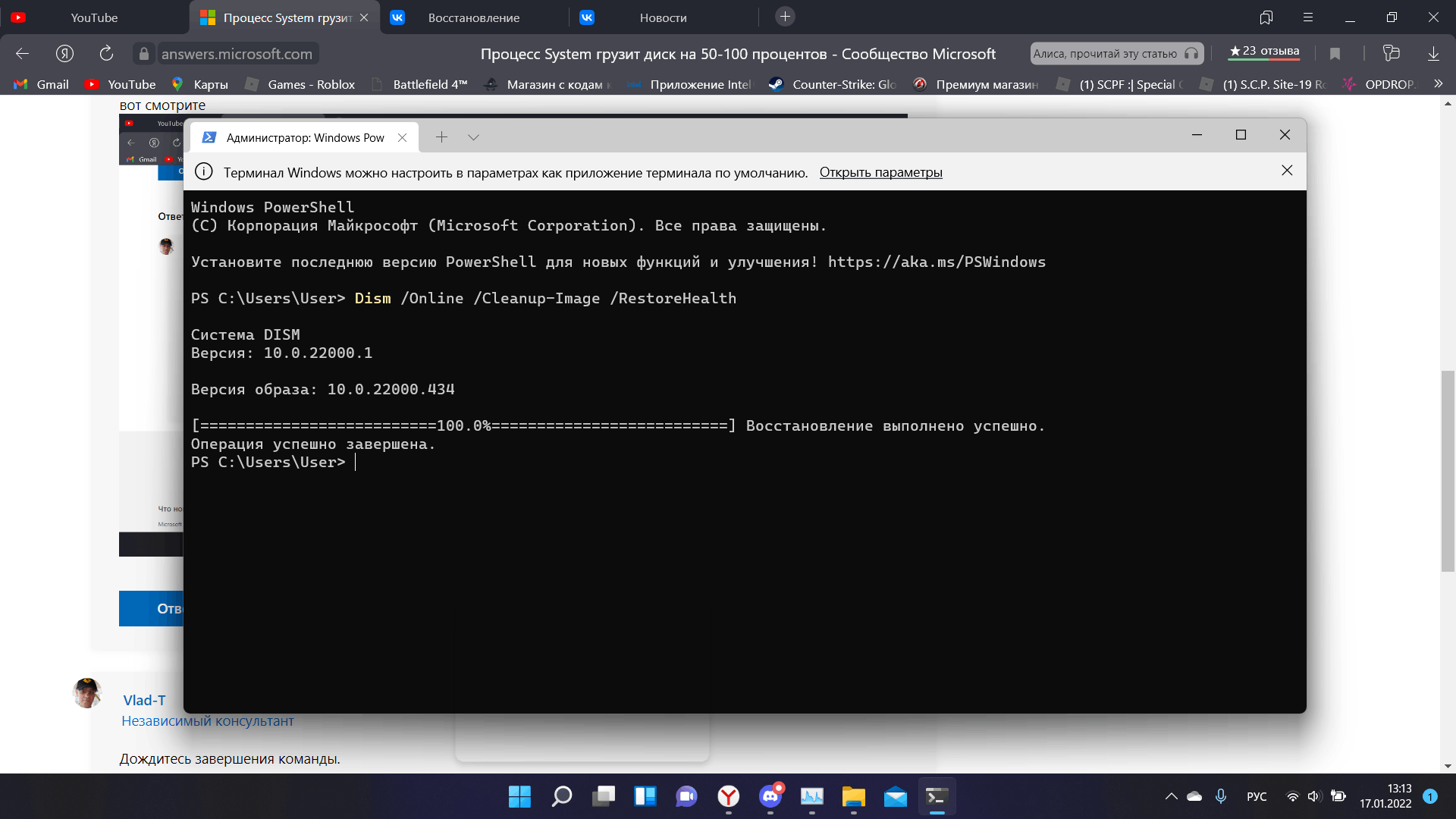The height and width of the screenshot is (819, 1456).
Task: Click the info icon in terminal banner
Action: [203, 171]
